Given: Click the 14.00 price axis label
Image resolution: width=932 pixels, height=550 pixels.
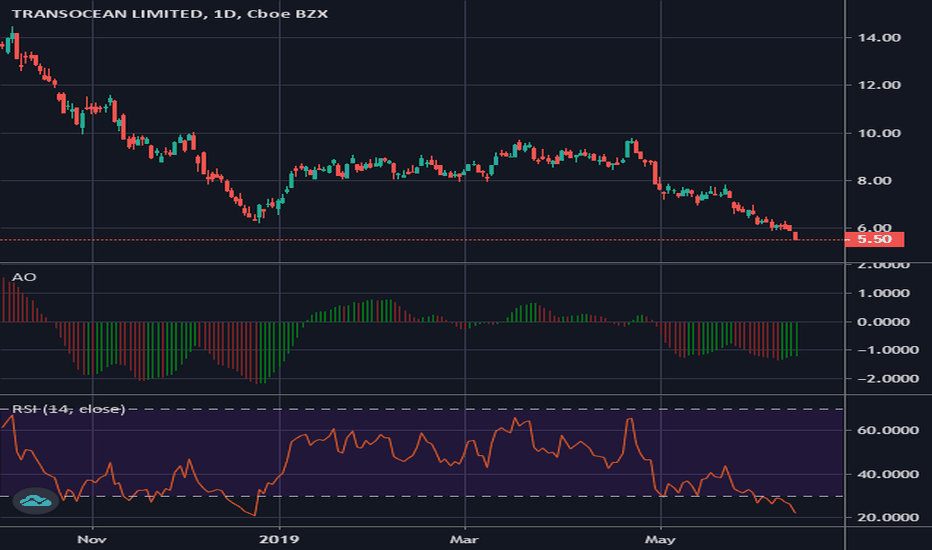Looking at the screenshot, I should pos(879,37).
